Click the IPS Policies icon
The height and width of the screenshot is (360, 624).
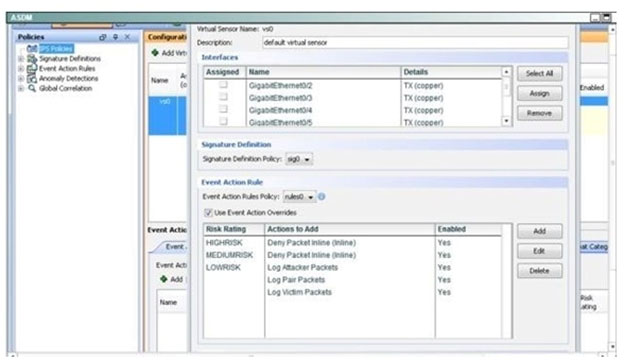pos(32,49)
